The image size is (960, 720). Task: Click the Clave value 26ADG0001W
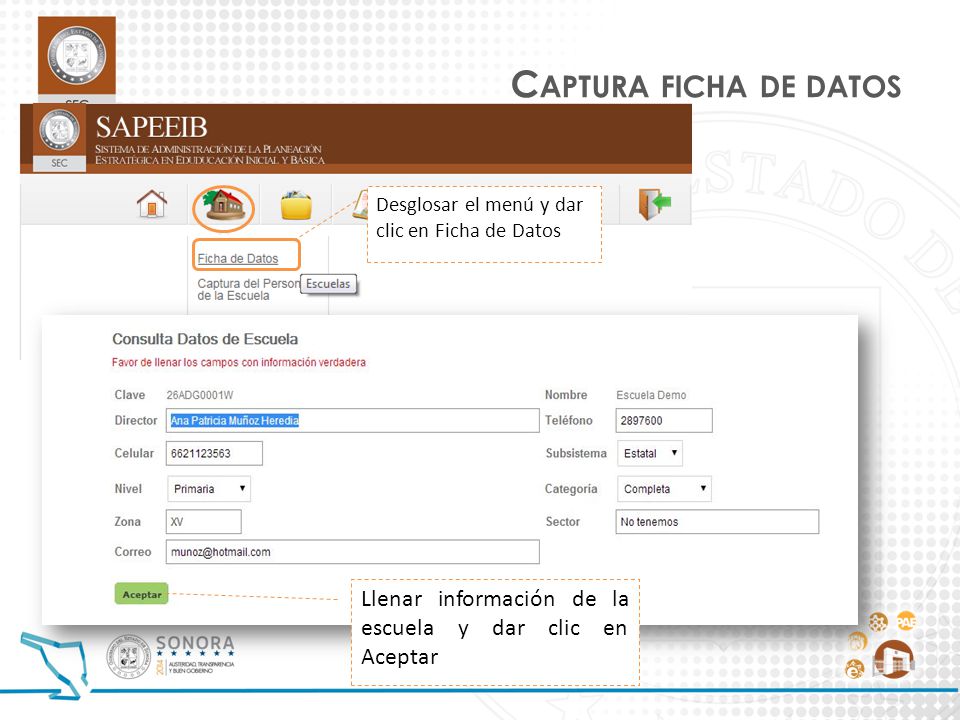click(200, 396)
